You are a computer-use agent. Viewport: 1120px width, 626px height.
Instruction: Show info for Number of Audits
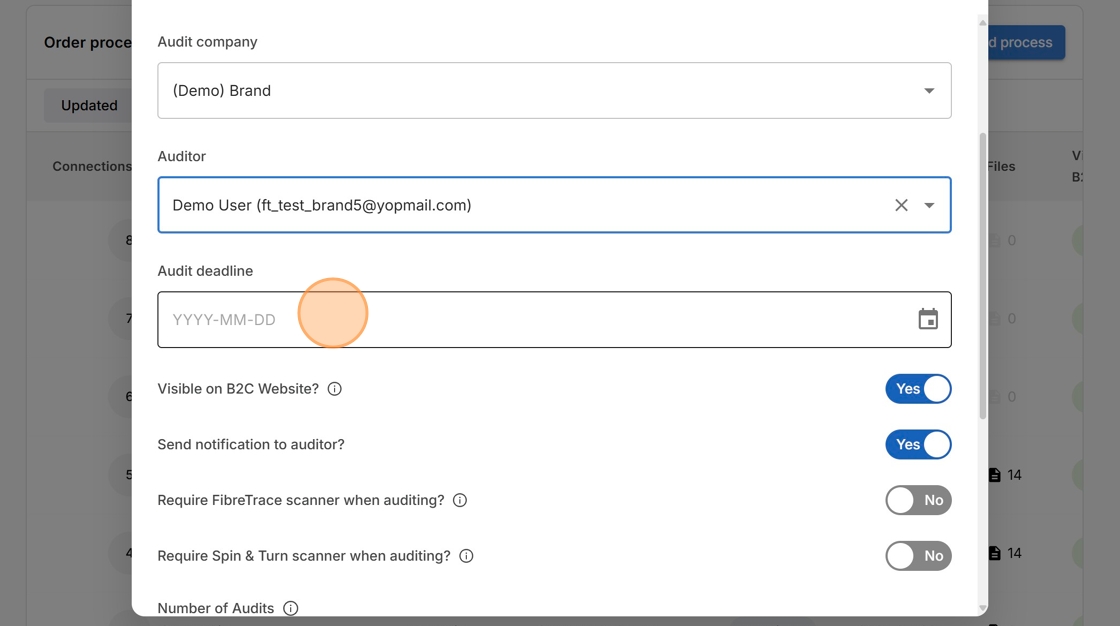[291, 608]
